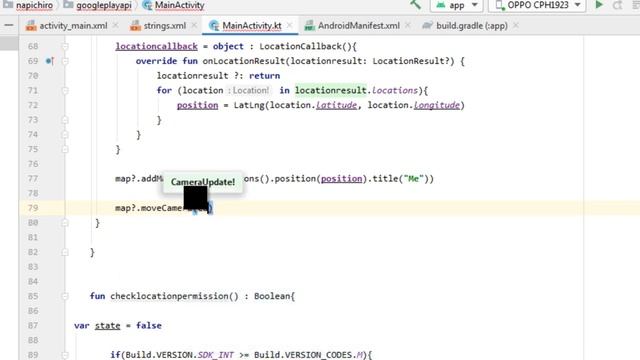Viewport: 640px width, 360px height.
Task: Click line number 79 in gutter
Action: coord(33,208)
